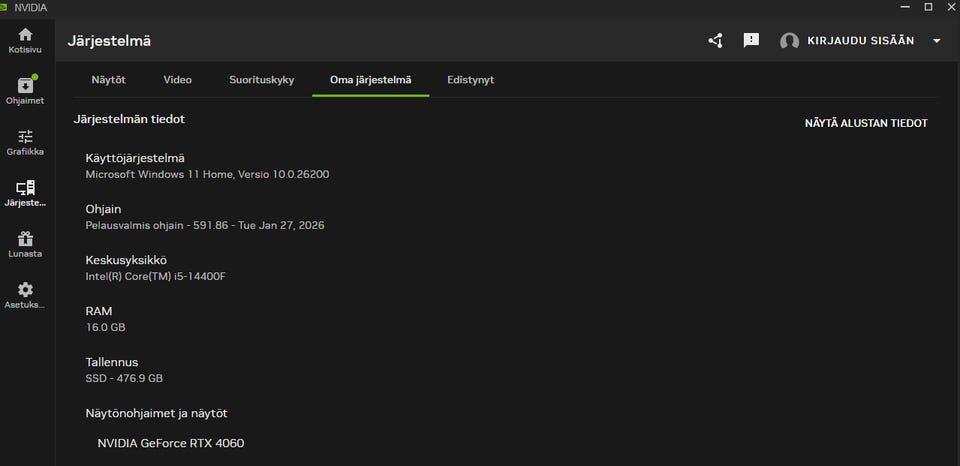Click Intel Core i5-14400F text

click(156, 276)
